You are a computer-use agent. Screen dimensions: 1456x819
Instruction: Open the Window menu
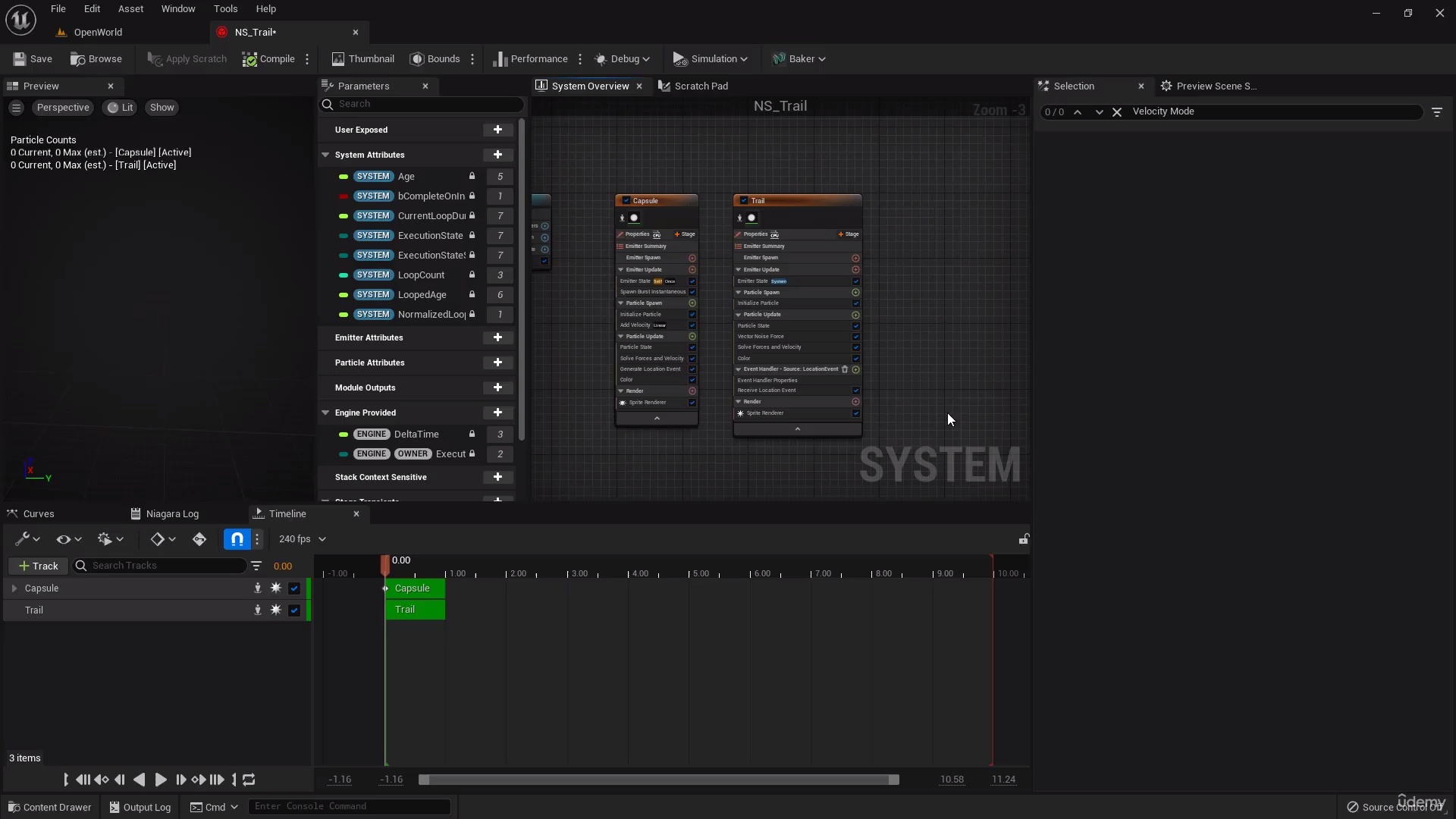(178, 8)
